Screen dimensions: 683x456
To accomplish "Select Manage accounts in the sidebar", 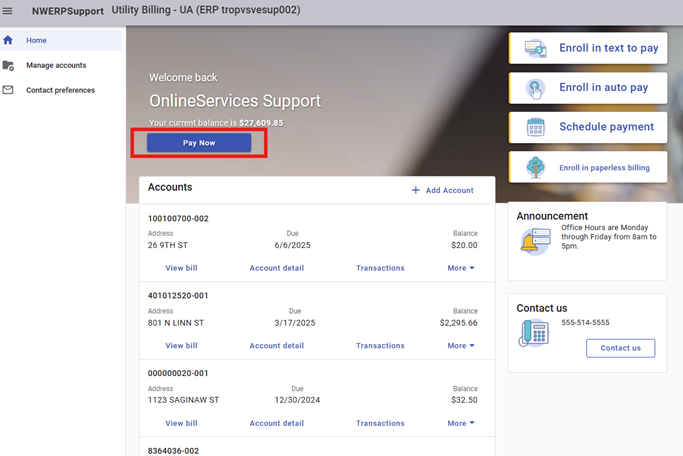I will coord(56,65).
